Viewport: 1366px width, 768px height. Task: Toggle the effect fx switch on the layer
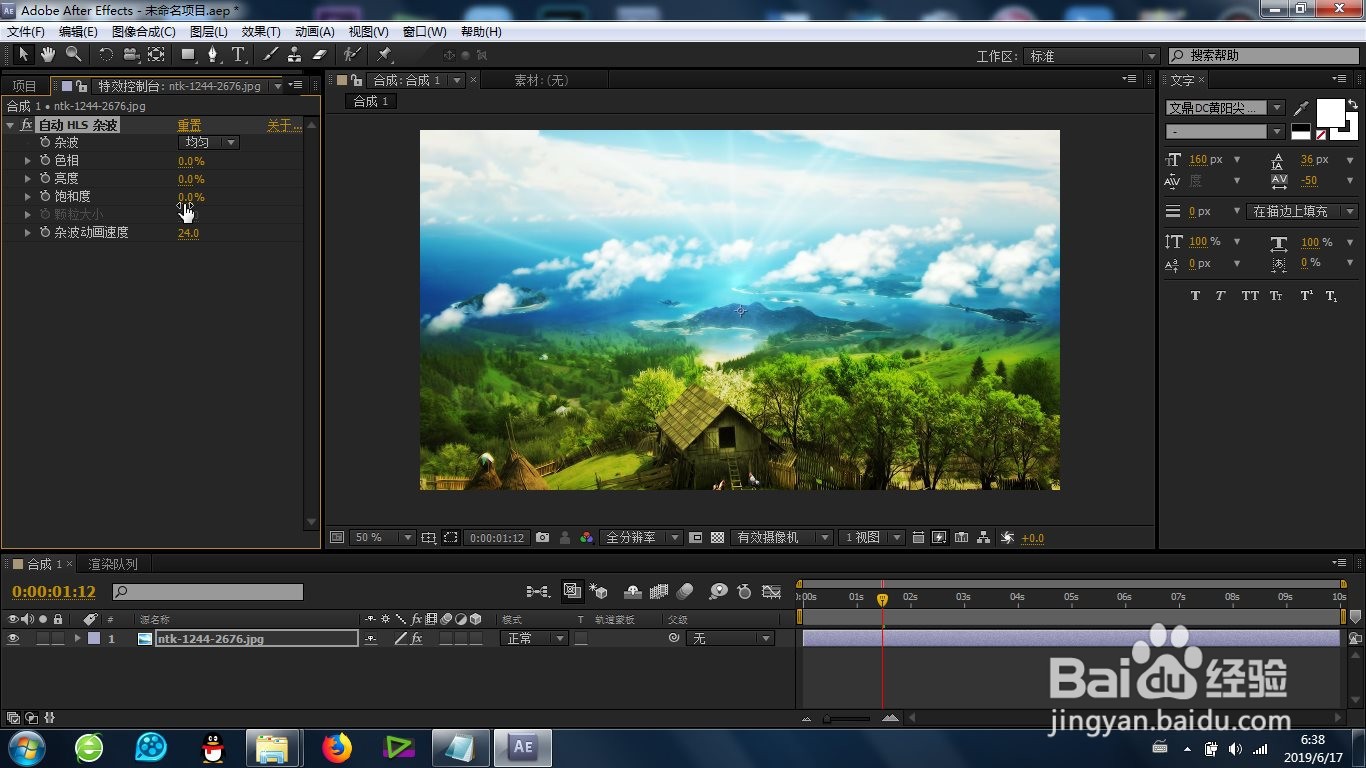(417, 639)
